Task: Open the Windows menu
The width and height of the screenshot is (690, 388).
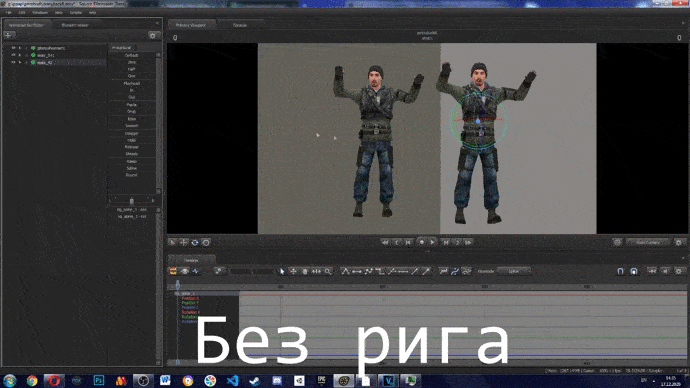Action: (x=40, y=13)
